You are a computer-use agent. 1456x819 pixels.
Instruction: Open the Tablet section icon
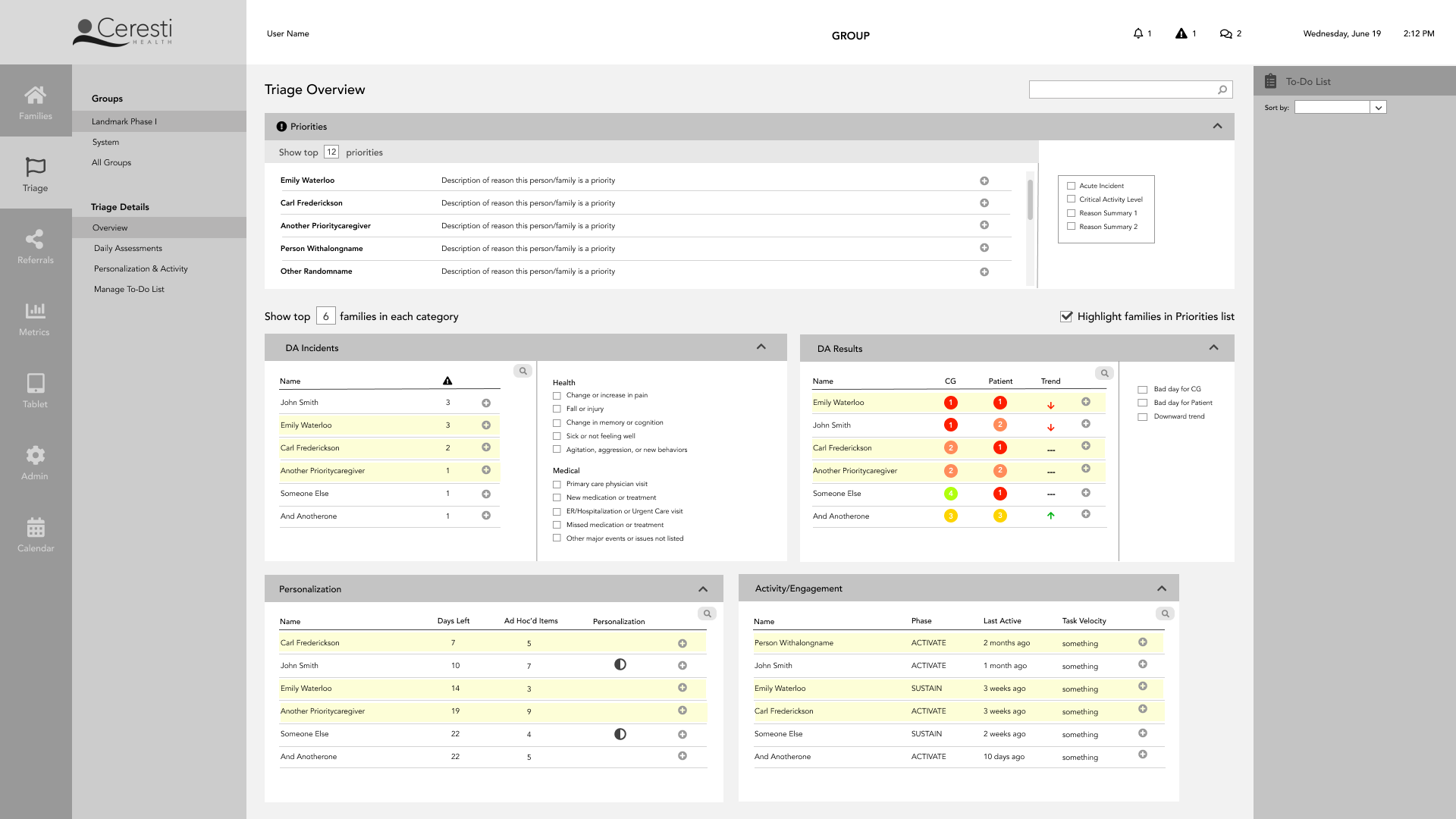point(35,383)
